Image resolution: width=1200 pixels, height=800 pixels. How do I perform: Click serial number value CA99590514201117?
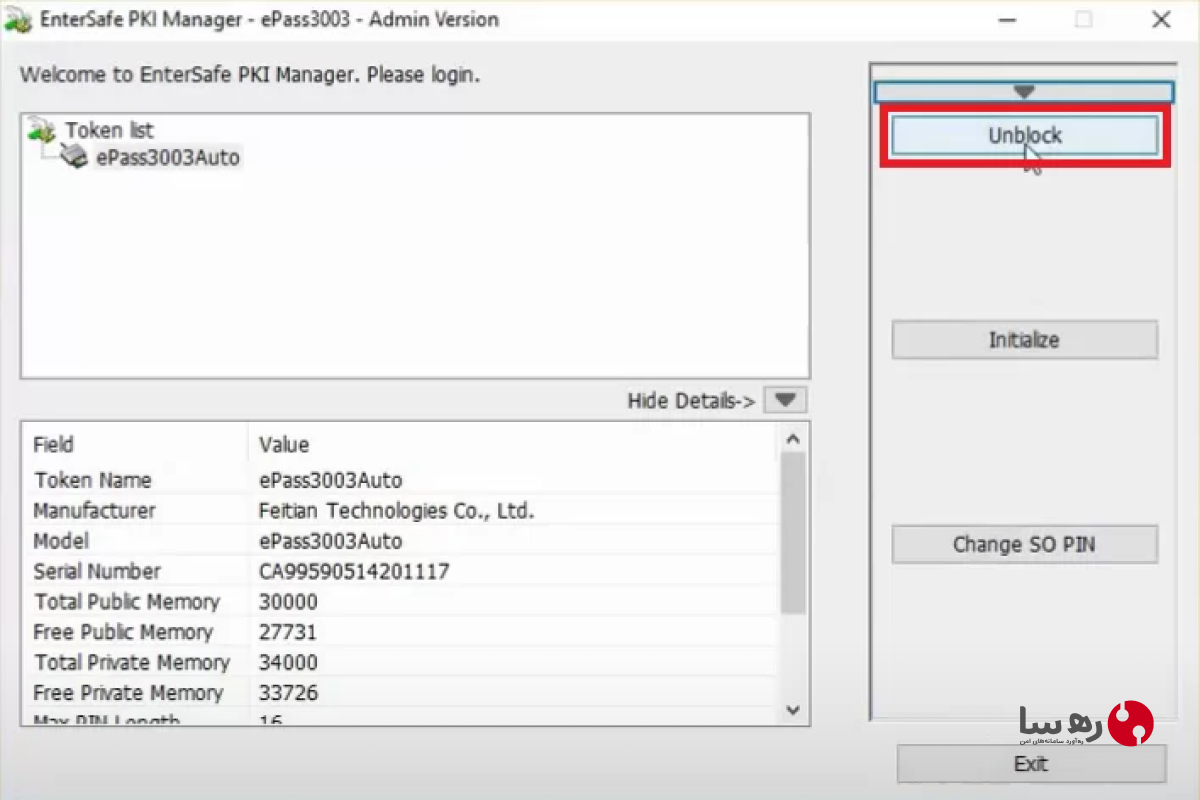point(354,572)
